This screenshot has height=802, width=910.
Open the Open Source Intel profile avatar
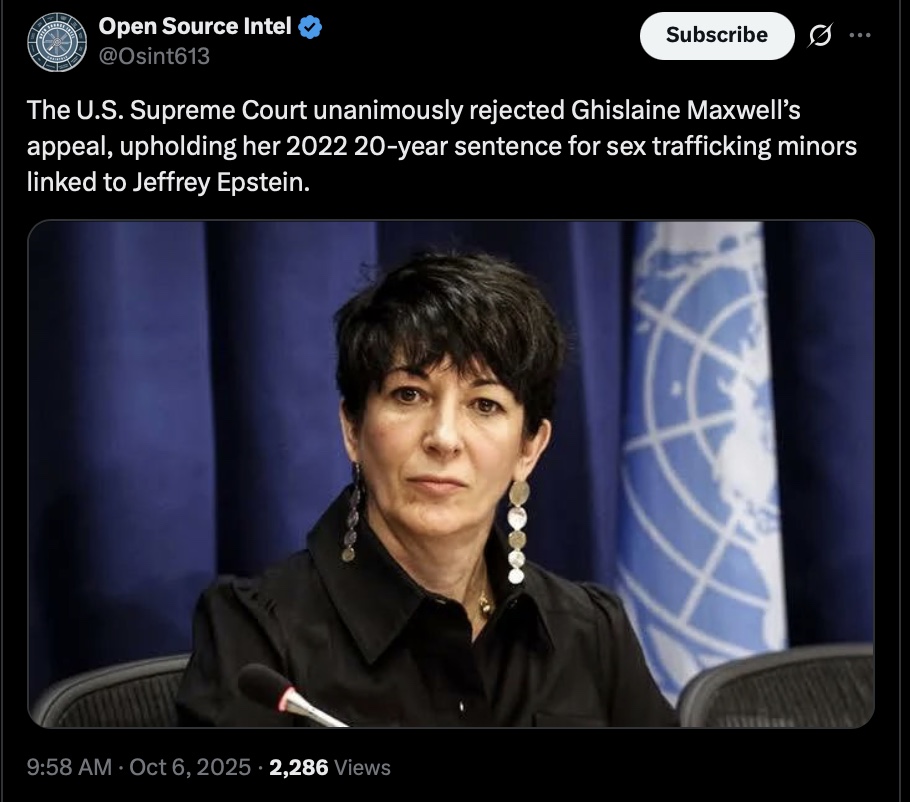point(57,43)
